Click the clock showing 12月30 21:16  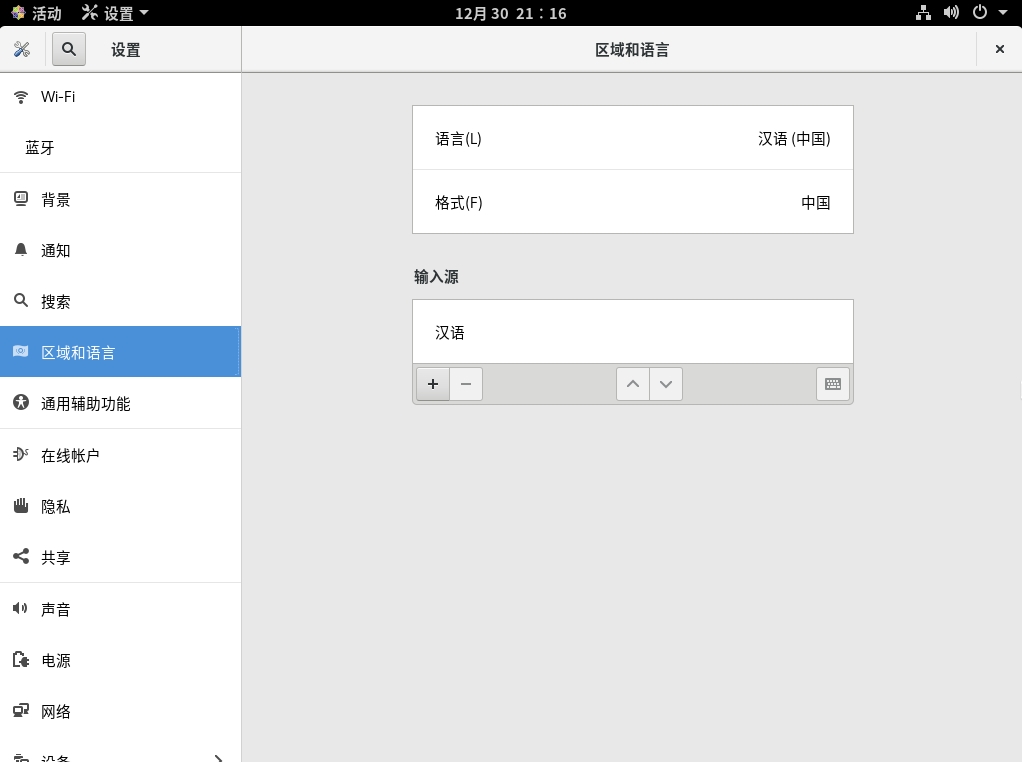[510, 13]
